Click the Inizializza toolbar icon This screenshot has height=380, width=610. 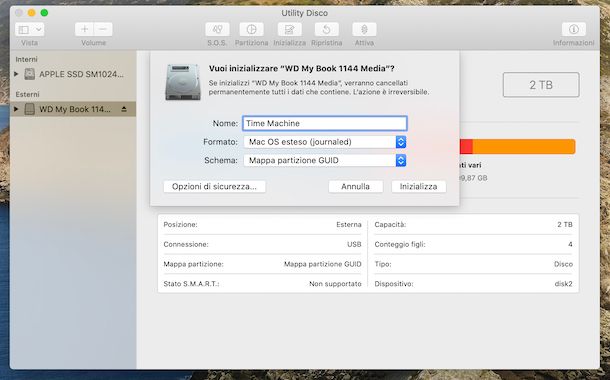click(289, 30)
